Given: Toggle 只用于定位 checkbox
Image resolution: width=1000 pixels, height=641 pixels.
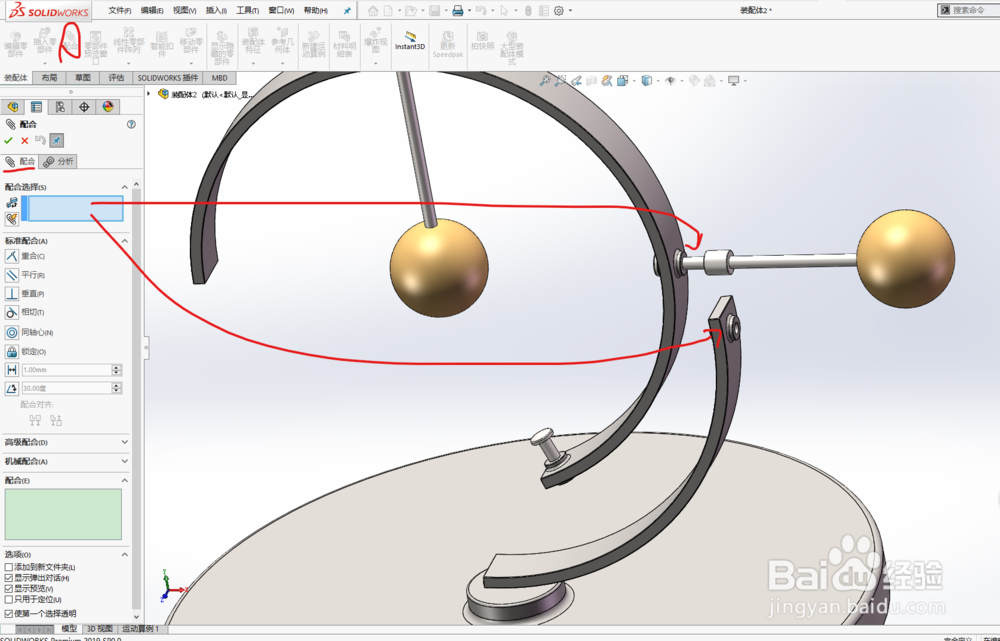Looking at the screenshot, I should pos(9,600).
